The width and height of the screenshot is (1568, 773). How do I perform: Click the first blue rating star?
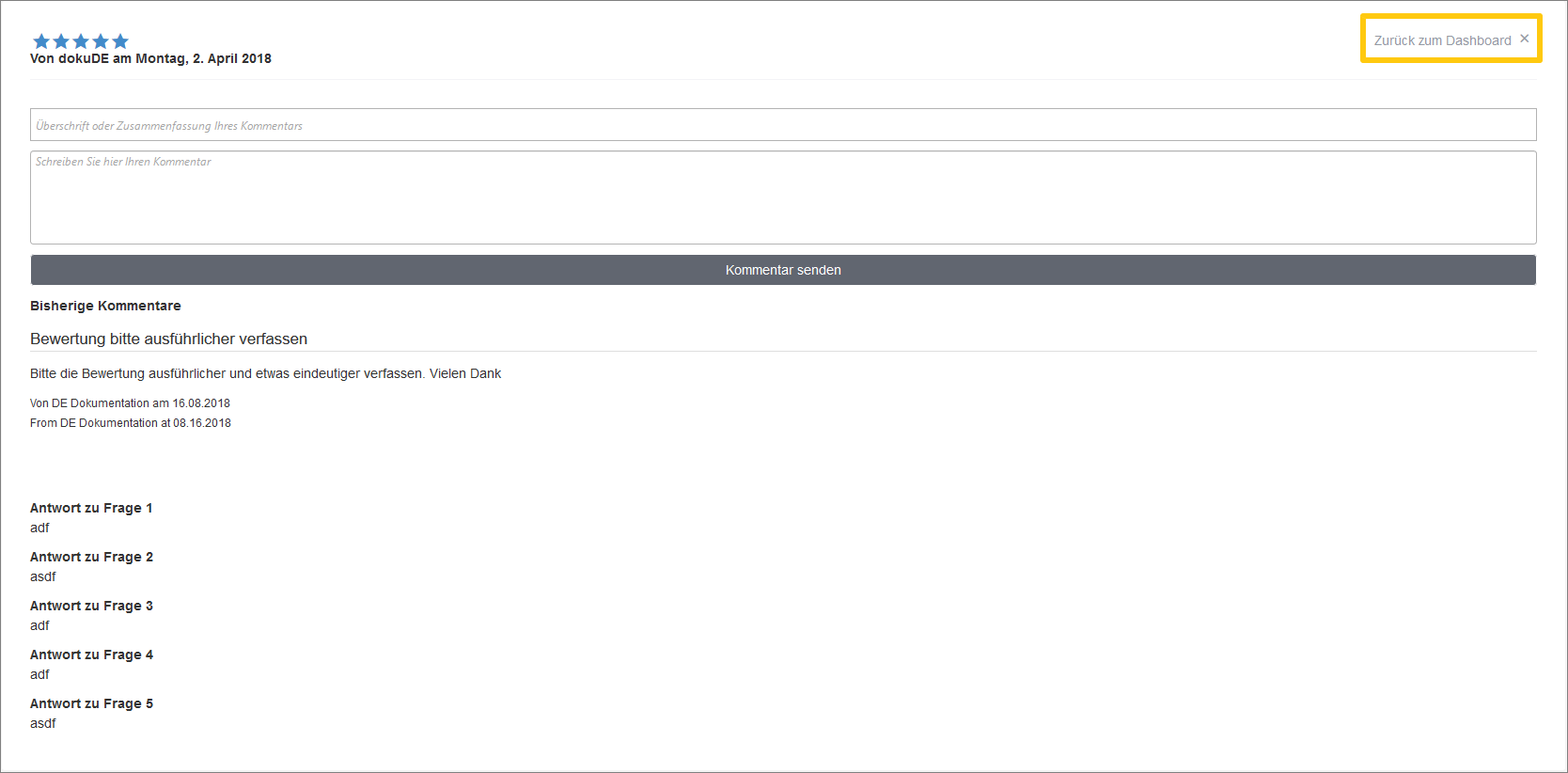tap(41, 41)
